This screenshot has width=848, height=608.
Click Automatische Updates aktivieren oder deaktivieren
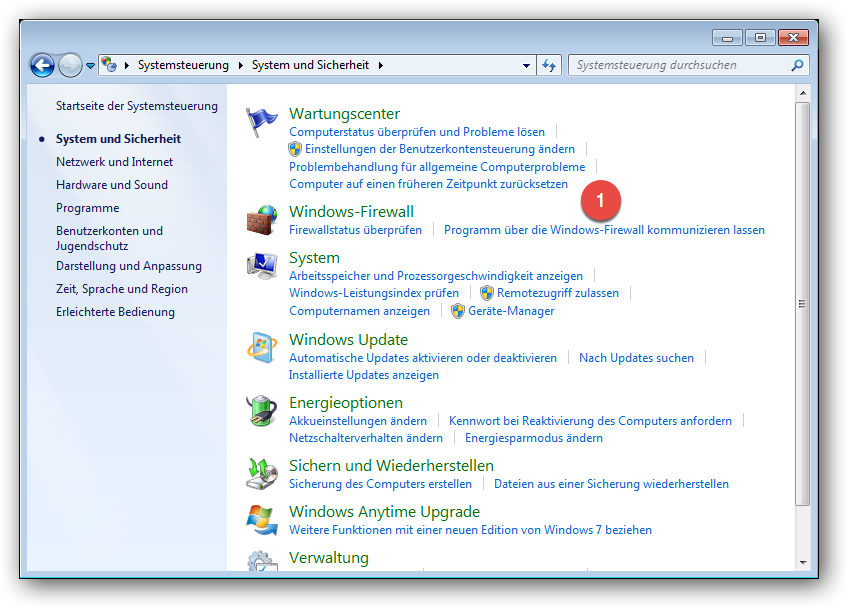click(423, 358)
